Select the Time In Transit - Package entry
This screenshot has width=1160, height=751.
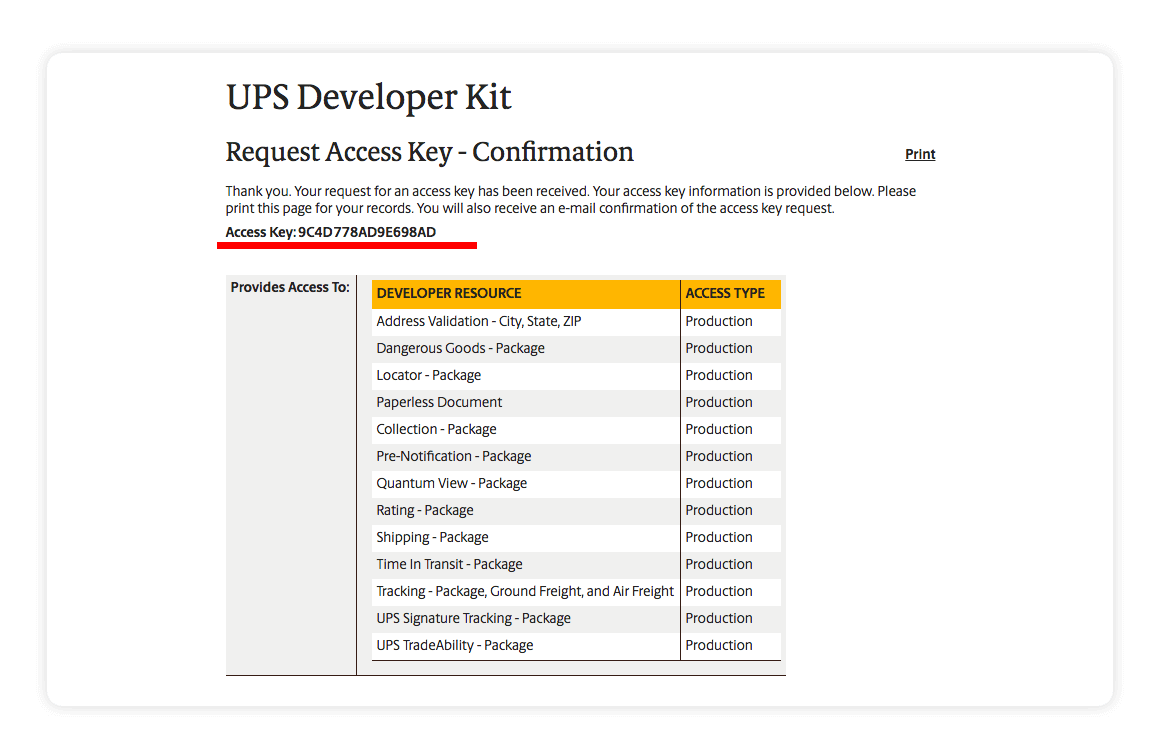(449, 565)
